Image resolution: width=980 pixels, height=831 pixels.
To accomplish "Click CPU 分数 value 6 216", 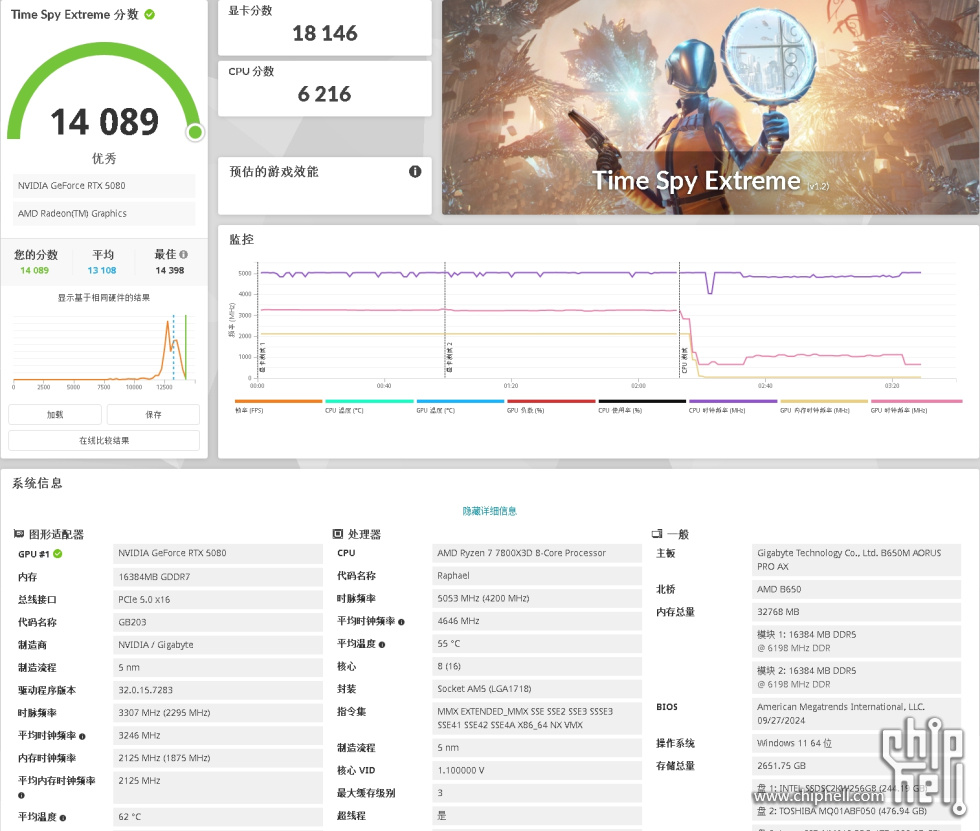I will click(x=324, y=94).
